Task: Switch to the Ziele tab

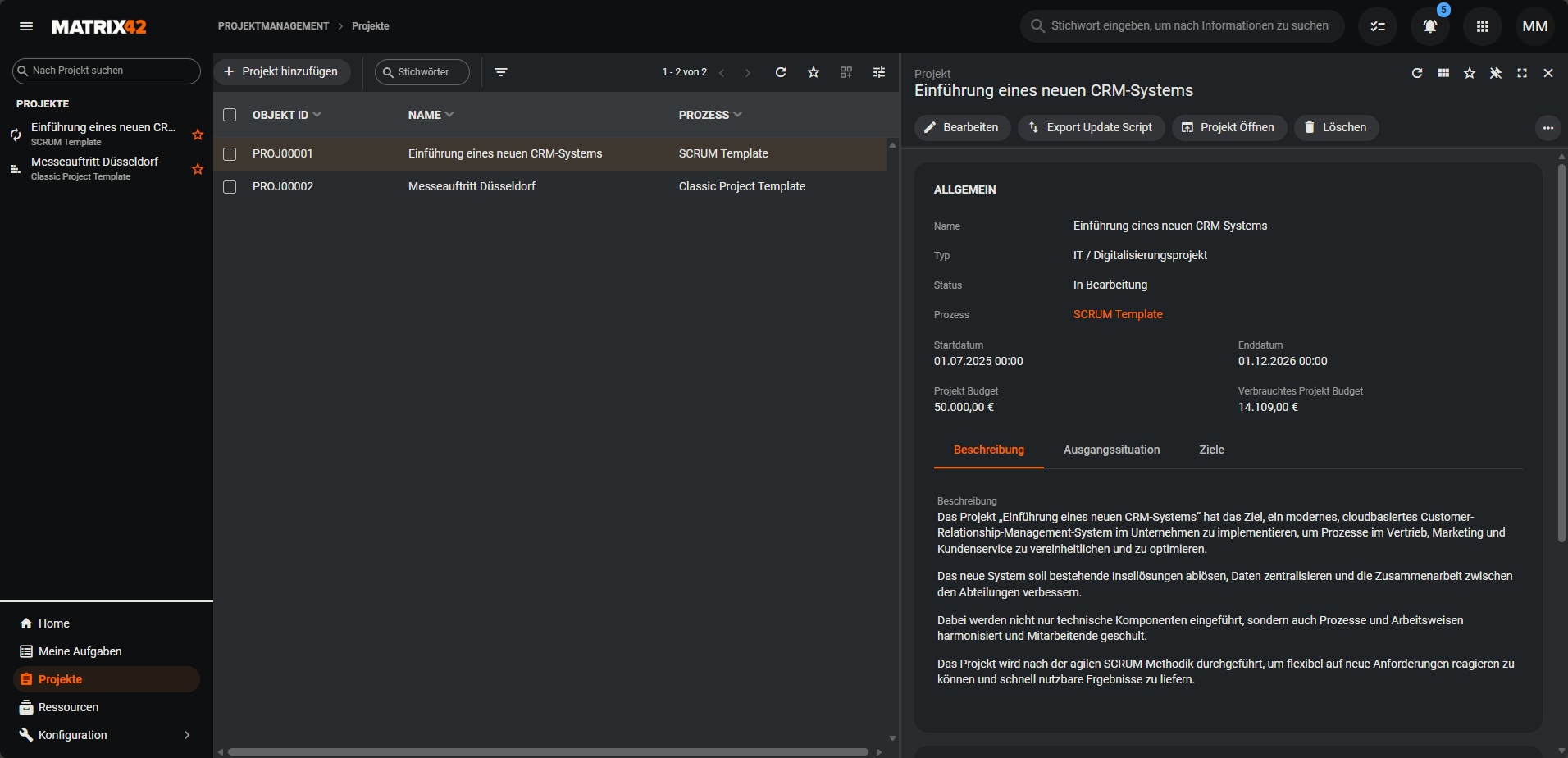Action: pos(1211,450)
